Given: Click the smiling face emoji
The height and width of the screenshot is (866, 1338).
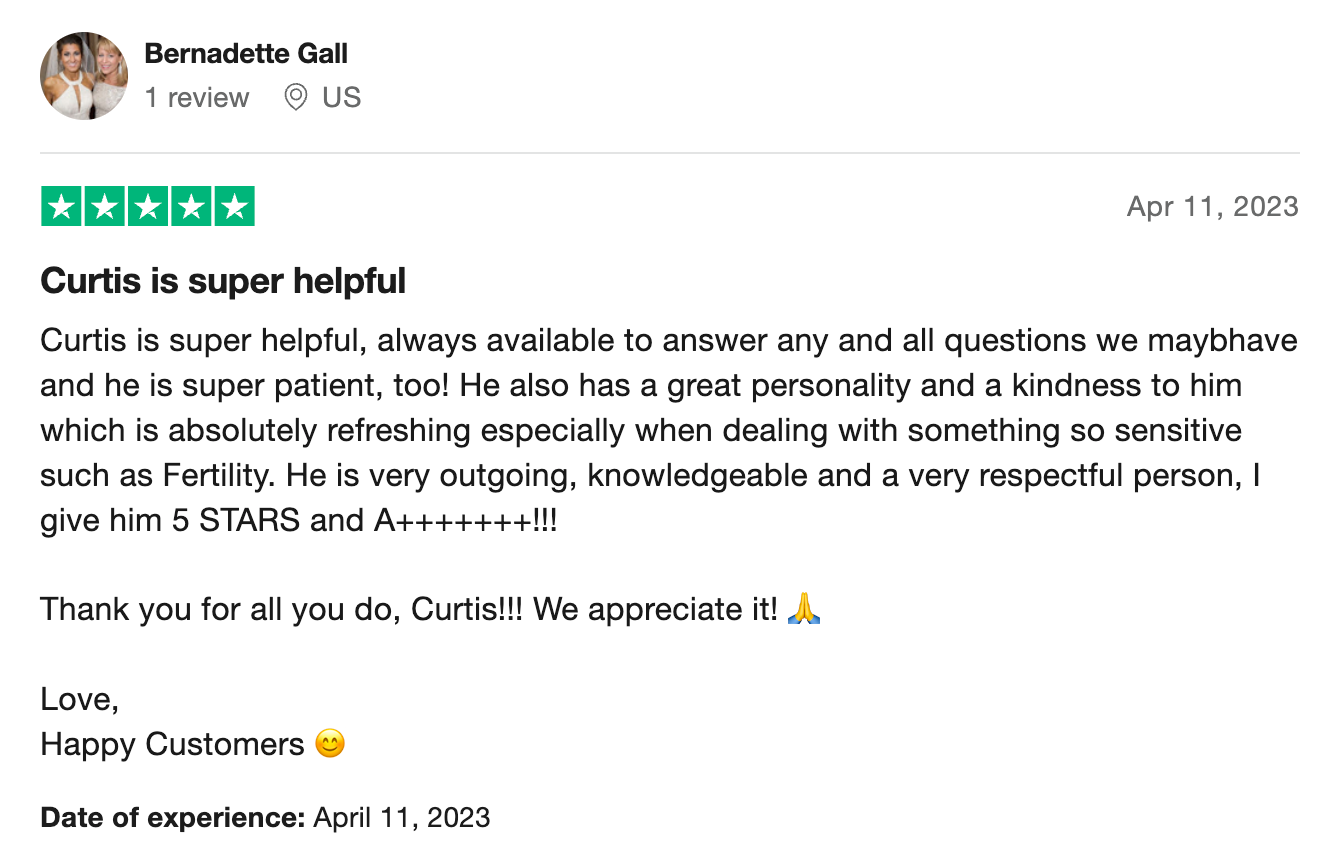Looking at the screenshot, I should [x=330, y=744].
